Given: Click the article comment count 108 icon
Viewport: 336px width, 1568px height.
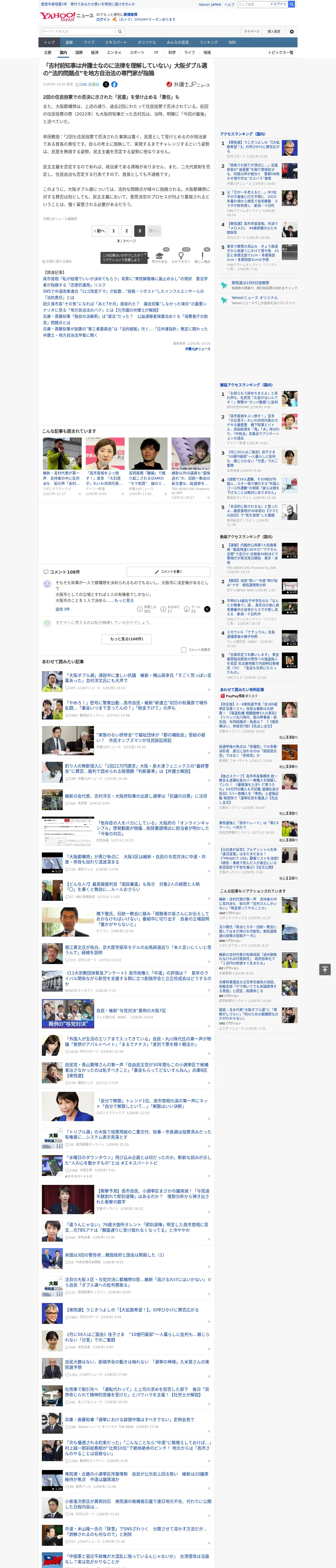Looking at the screenshot, I should click(81, 85).
